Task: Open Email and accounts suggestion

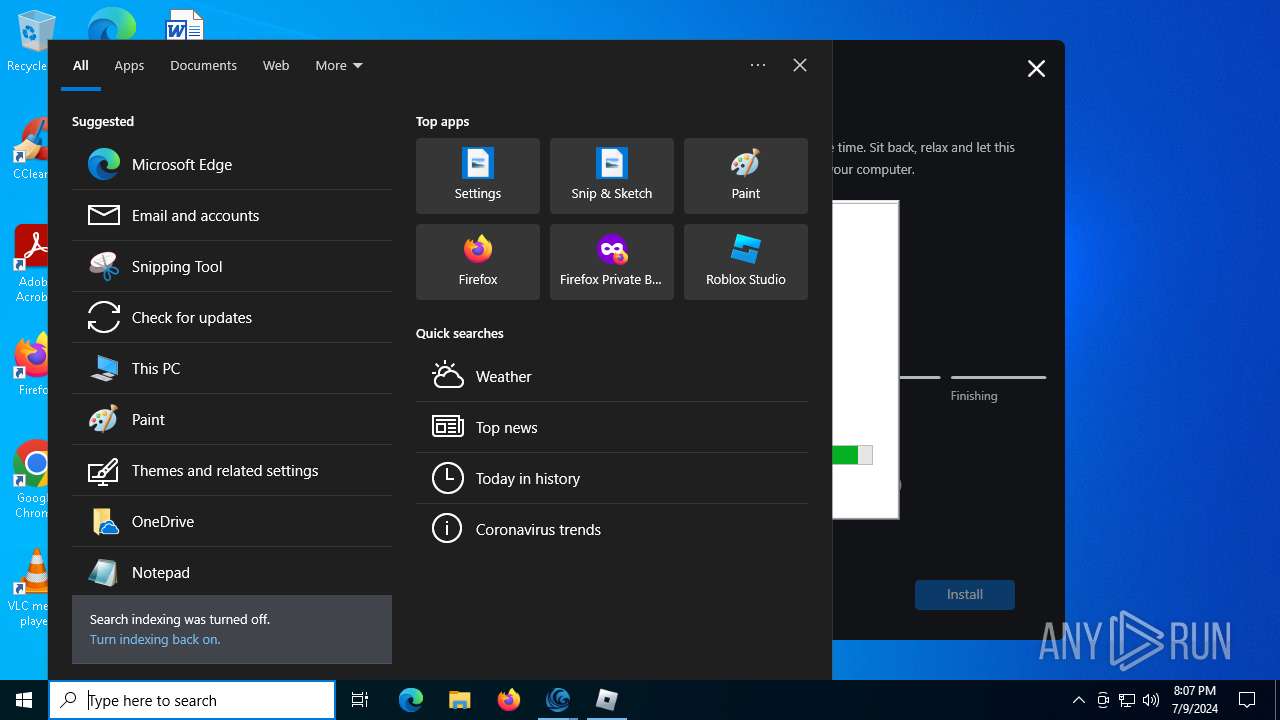Action: tap(232, 215)
